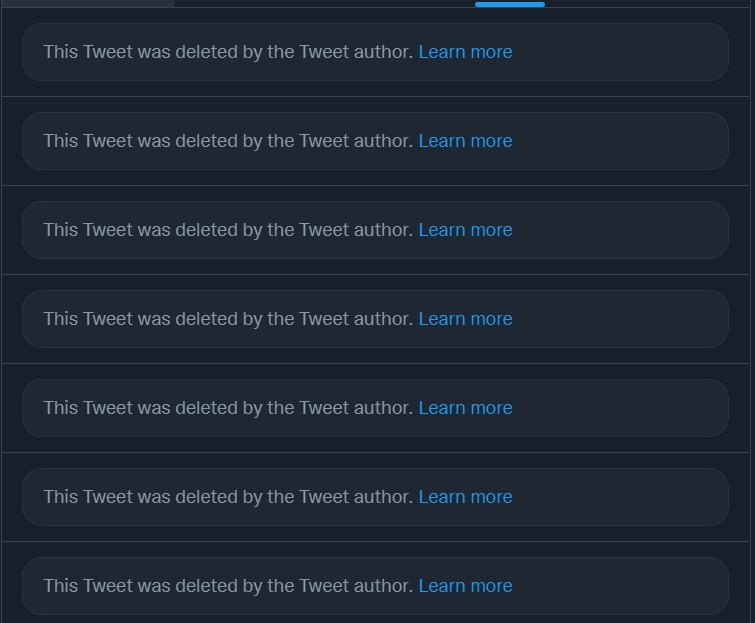
Task: Click the fourth deleted Tweet message text
Action: (x=228, y=319)
